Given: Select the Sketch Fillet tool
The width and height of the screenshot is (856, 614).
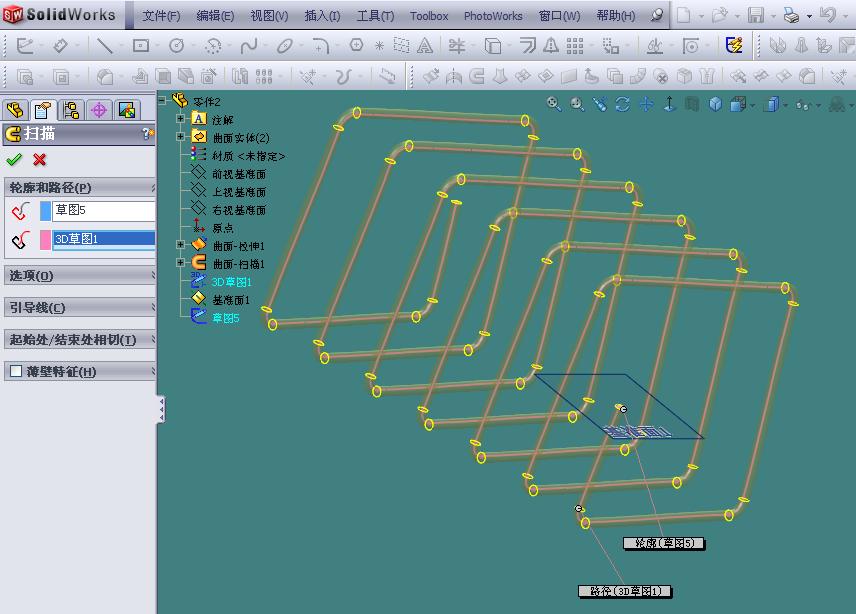Looking at the screenshot, I should [320, 46].
